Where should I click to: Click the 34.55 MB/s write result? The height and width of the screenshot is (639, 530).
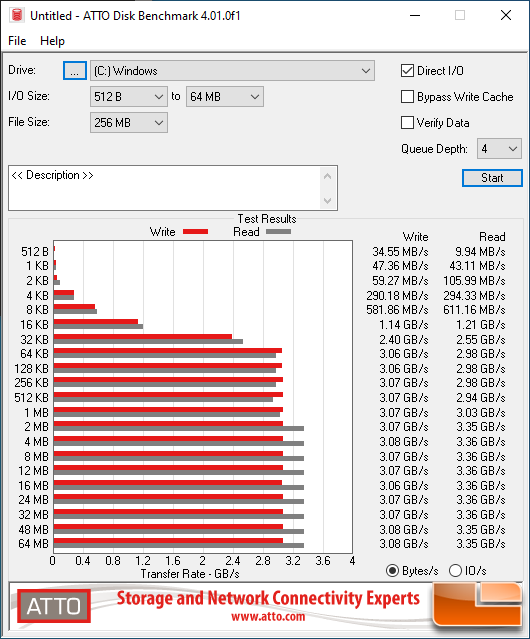point(400,252)
